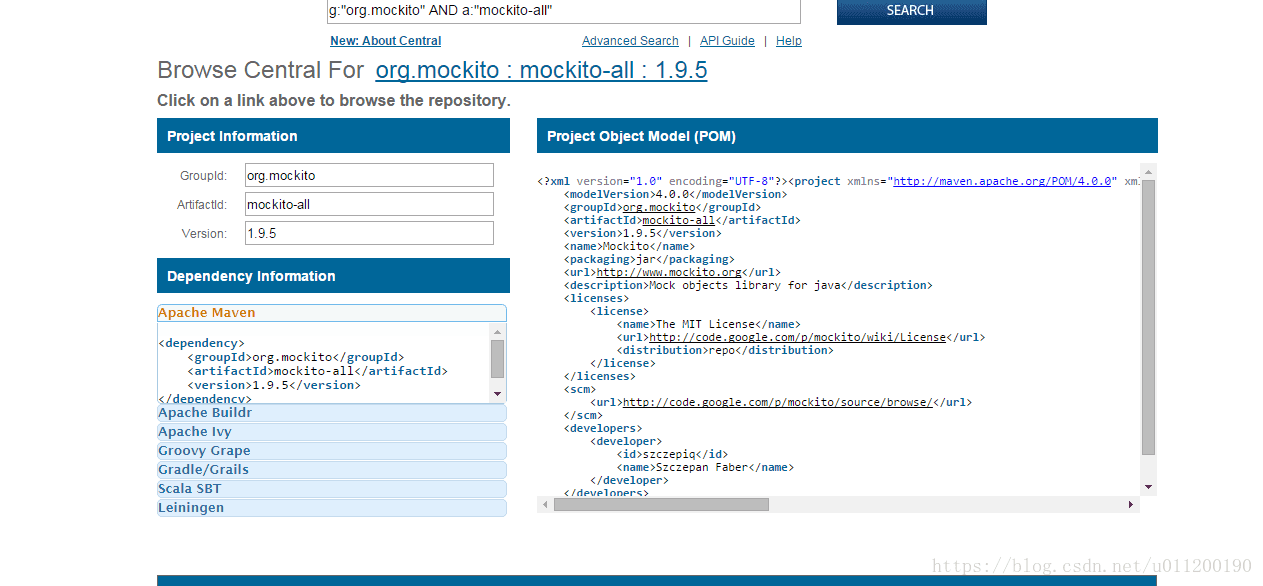Select the Apache Maven accordion header

coord(332,313)
